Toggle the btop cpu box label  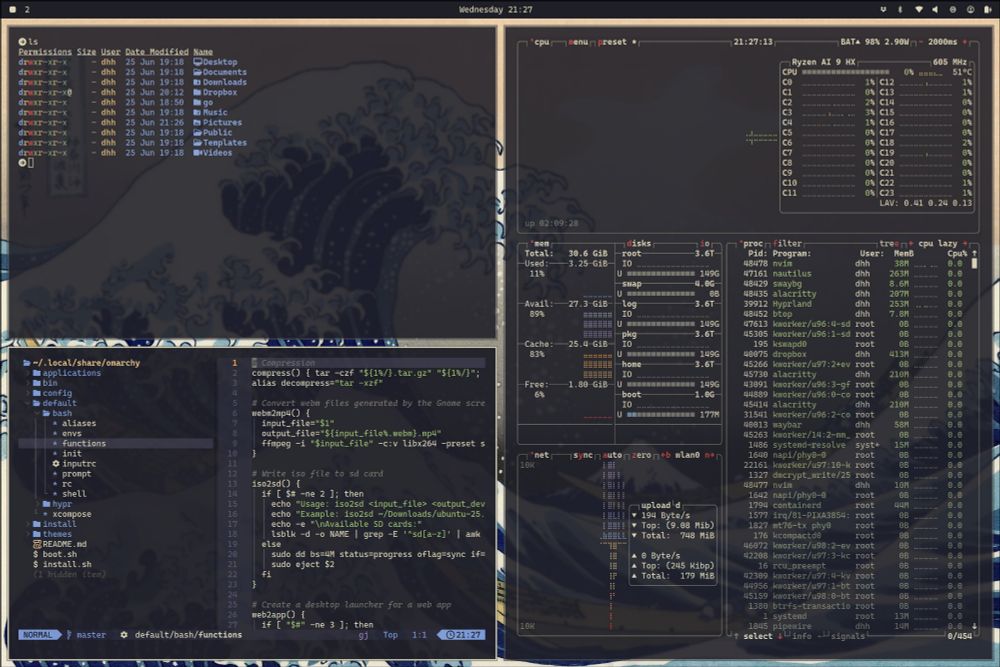[x=542, y=42]
